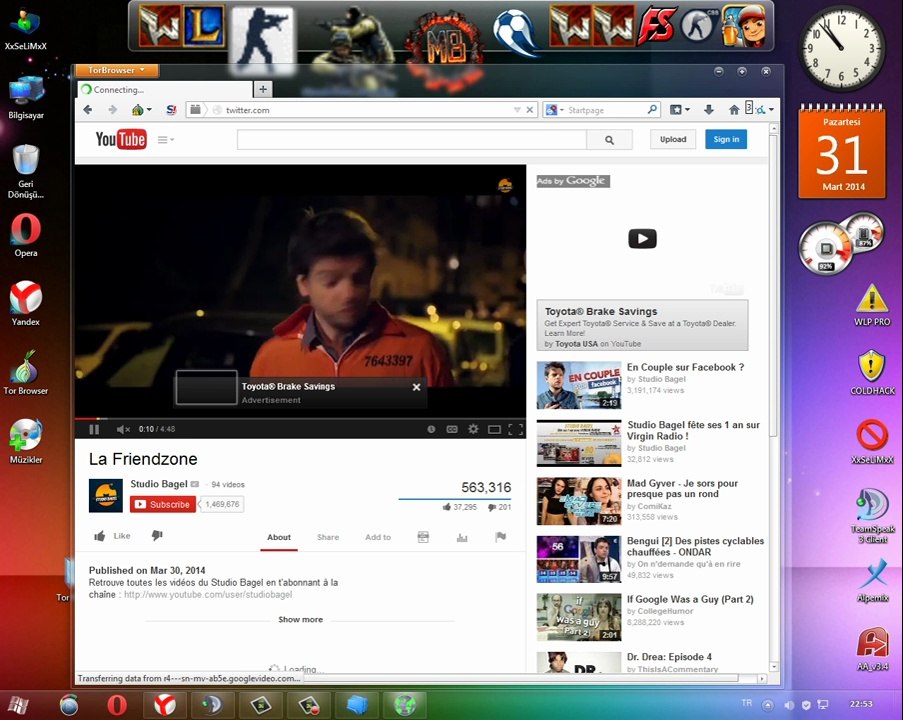The width and height of the screenshot is (903, 720).
Task: Open the Toyota Brake Savings ad box
Action: point(642,325)
